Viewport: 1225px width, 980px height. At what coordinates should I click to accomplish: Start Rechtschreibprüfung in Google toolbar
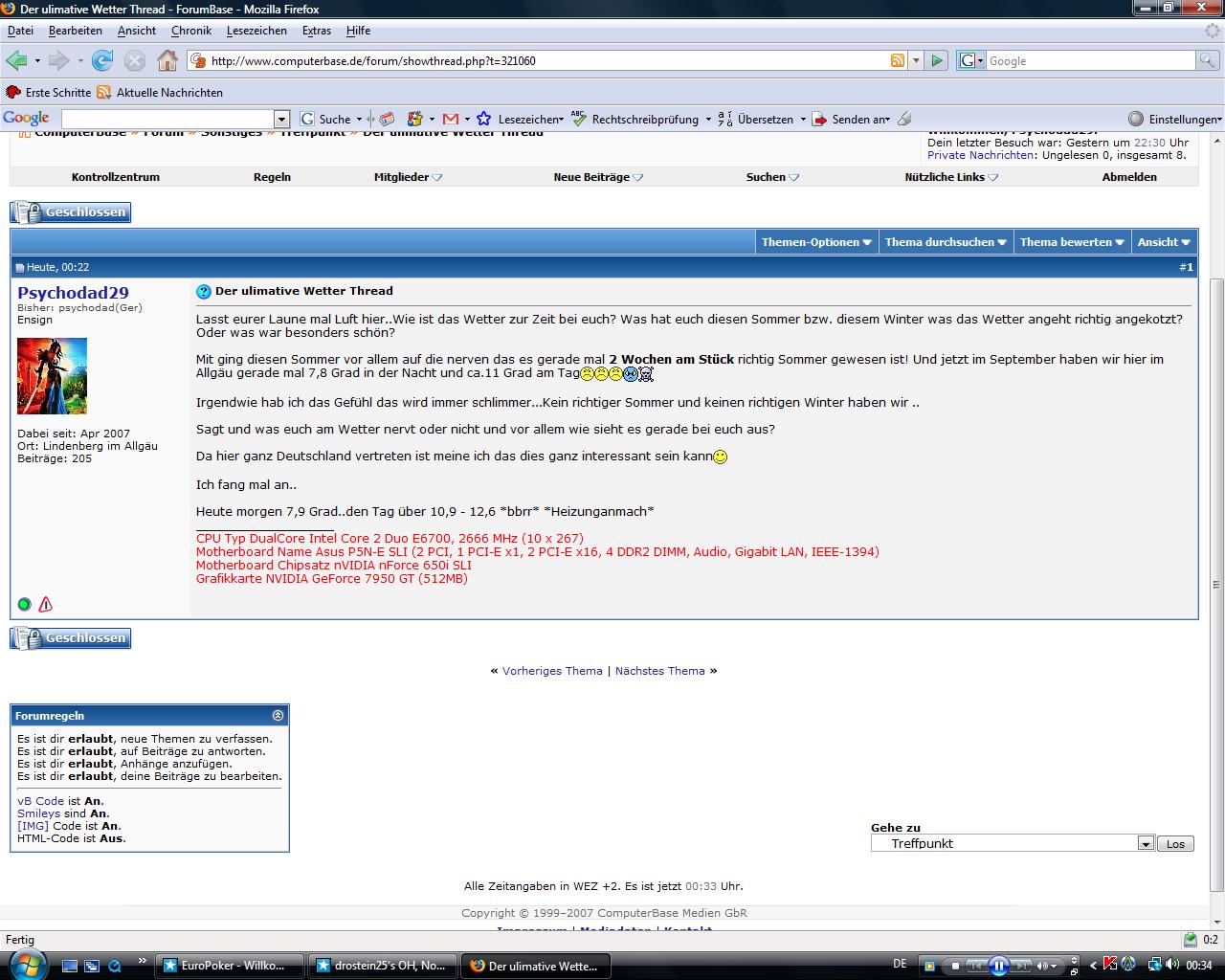(635, 119)
